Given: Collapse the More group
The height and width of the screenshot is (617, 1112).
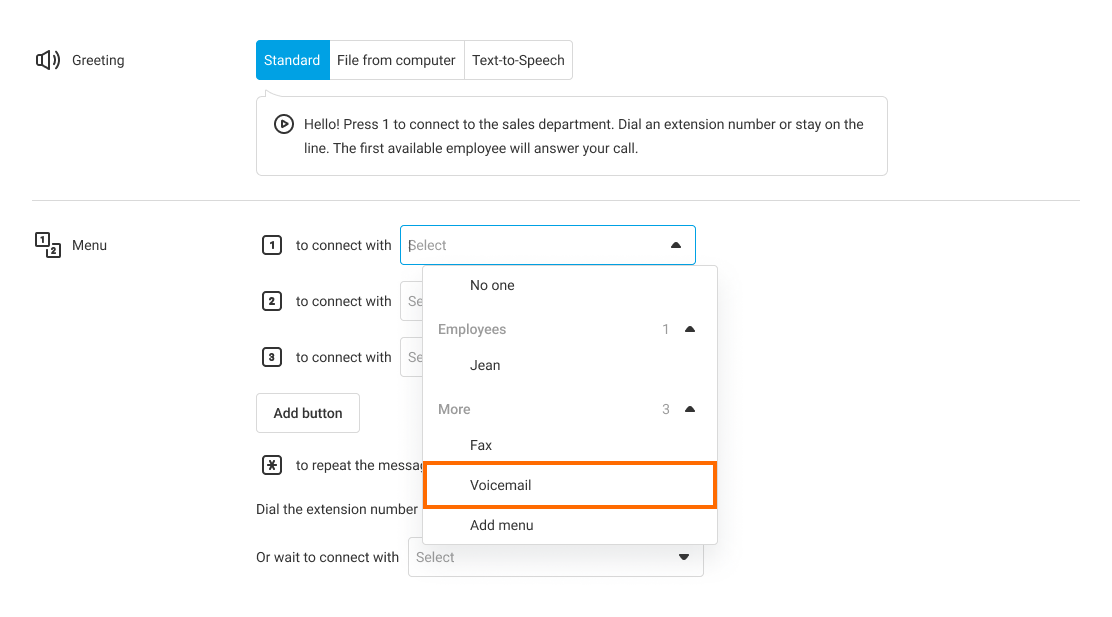Looking at the screenshot, I should coord(689,409).
